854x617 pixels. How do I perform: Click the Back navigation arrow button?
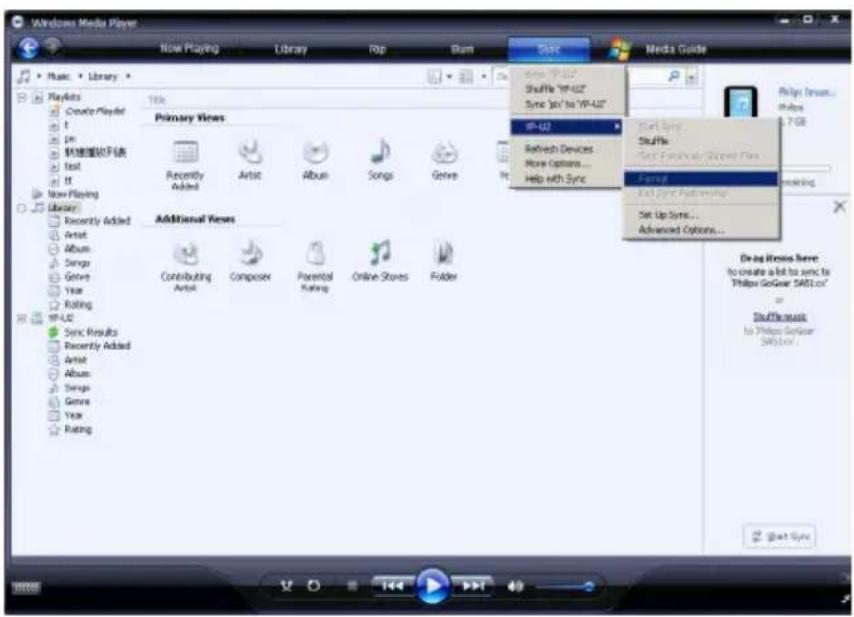(x=28, y=48)
